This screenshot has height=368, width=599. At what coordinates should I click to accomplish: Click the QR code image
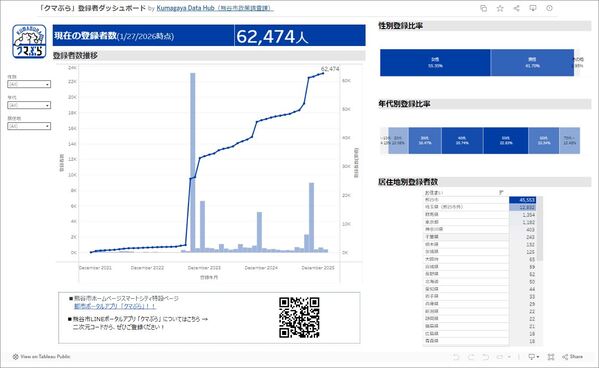(x=299, y=318)
